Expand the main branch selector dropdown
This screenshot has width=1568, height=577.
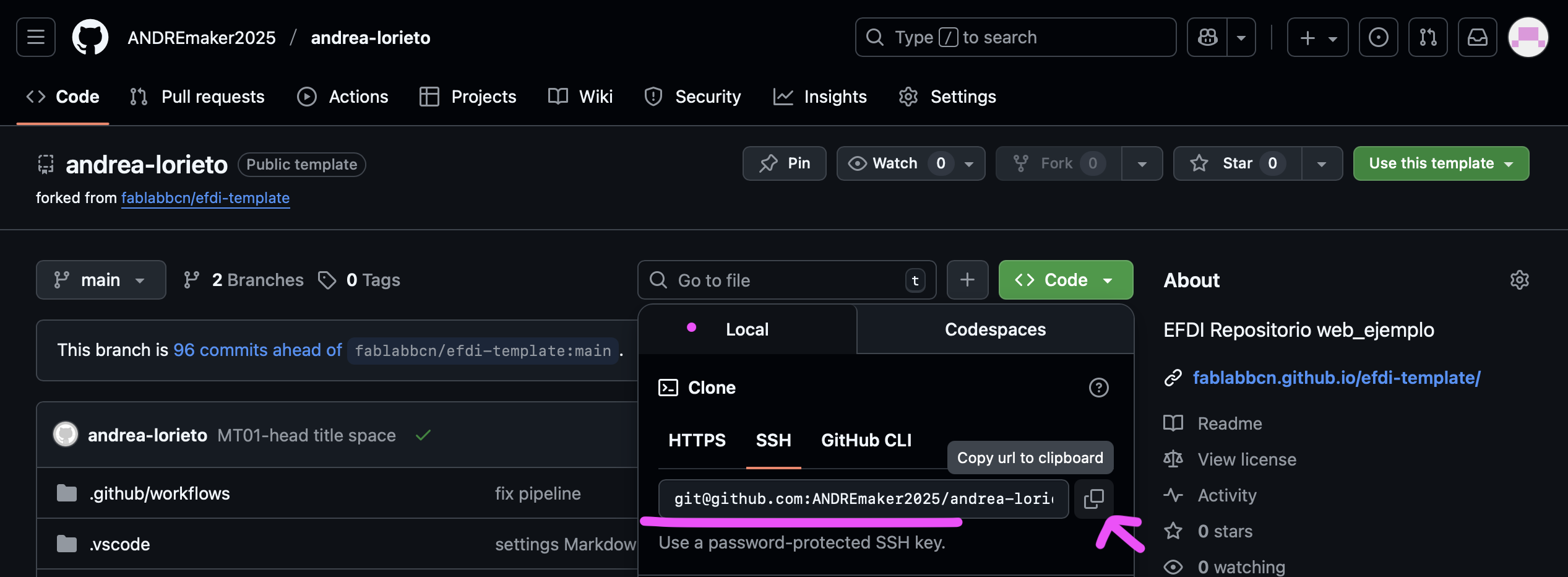pyautogui.click(x=101, y=280)
